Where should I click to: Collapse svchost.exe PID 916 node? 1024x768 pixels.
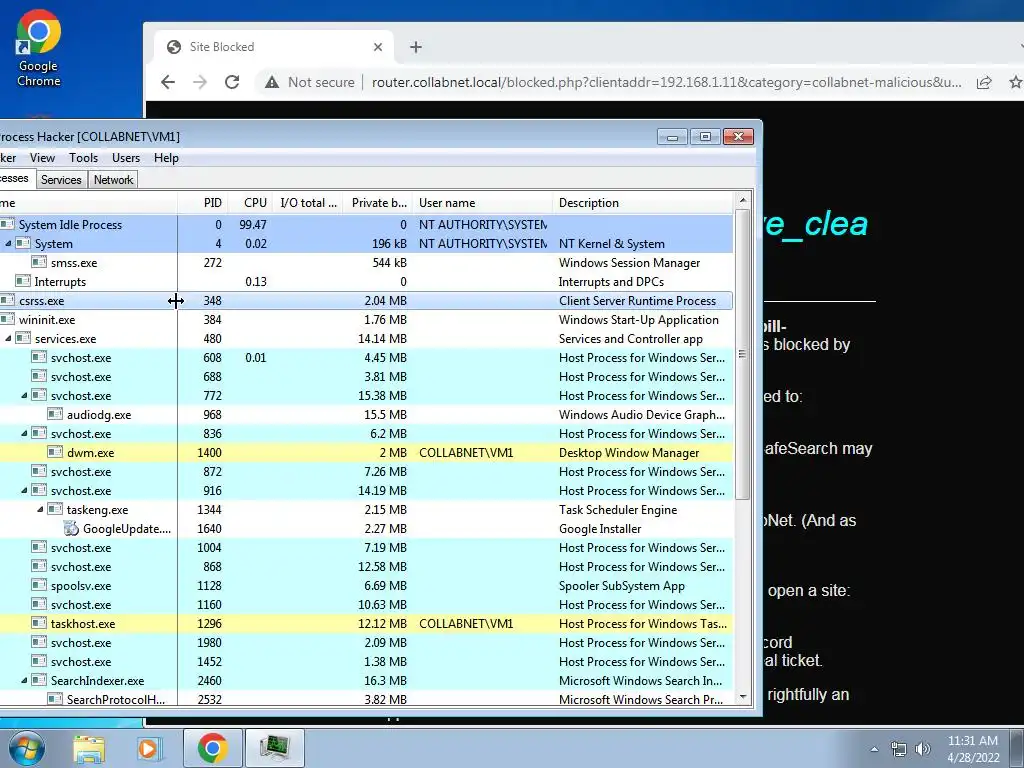pos(24,490)
